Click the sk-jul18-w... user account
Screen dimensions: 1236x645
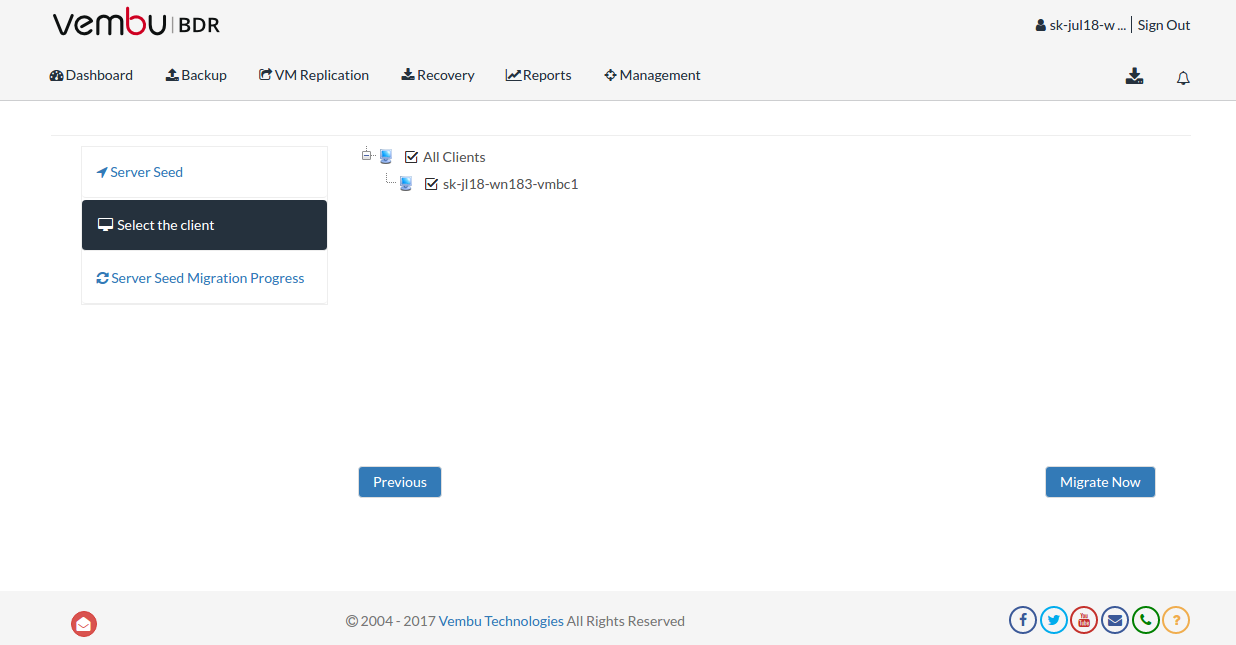pos(1081,25)
